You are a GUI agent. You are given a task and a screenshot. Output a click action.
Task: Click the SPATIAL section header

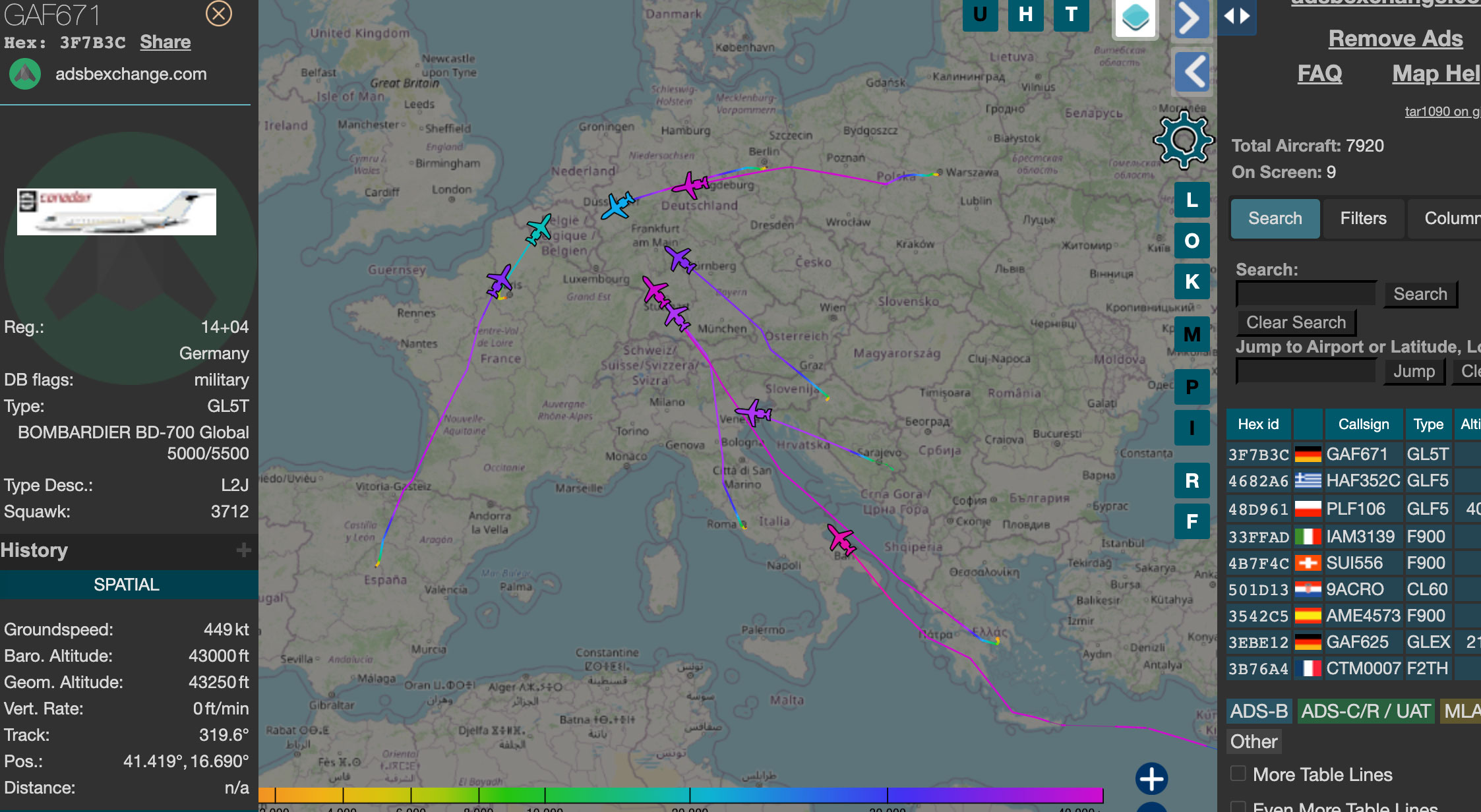(x=127, y=585)
